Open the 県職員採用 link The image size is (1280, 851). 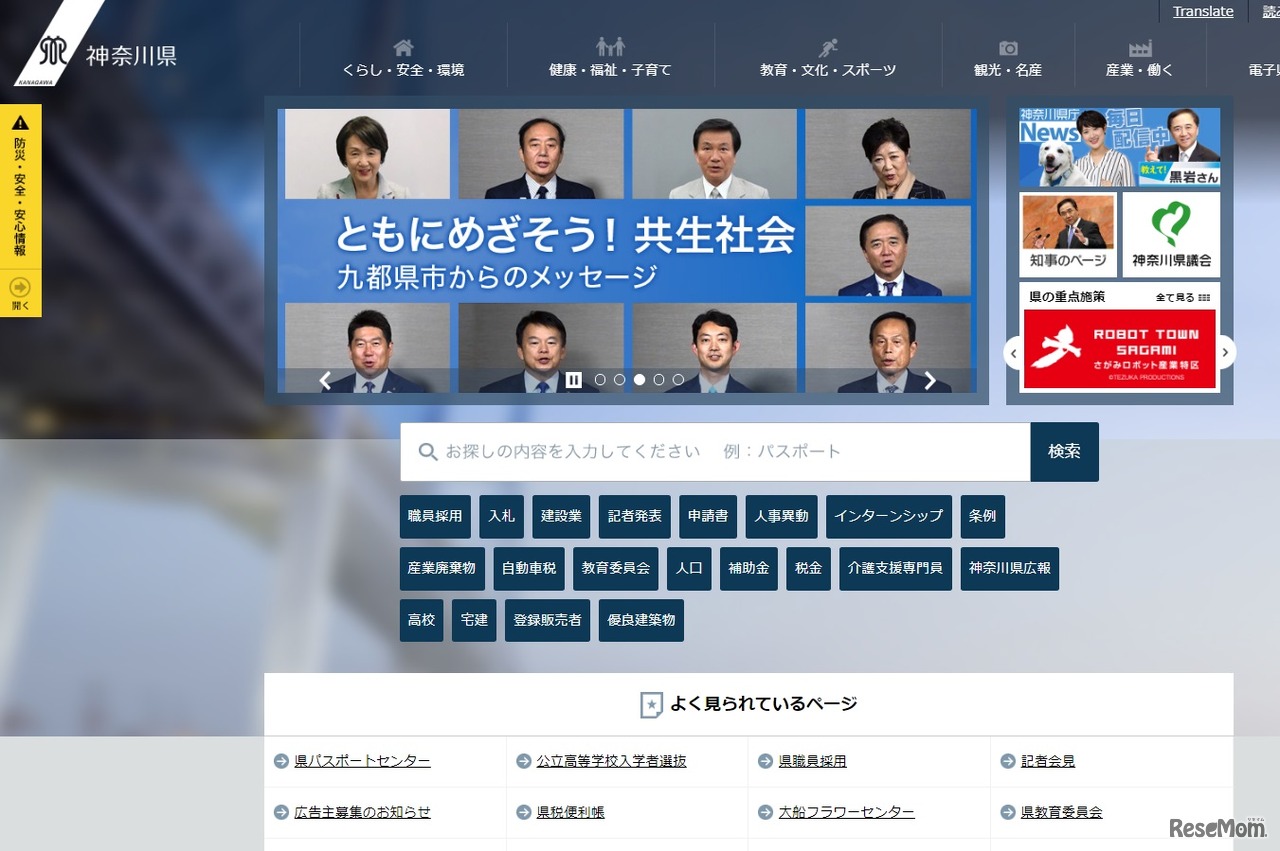pos(812,761)
